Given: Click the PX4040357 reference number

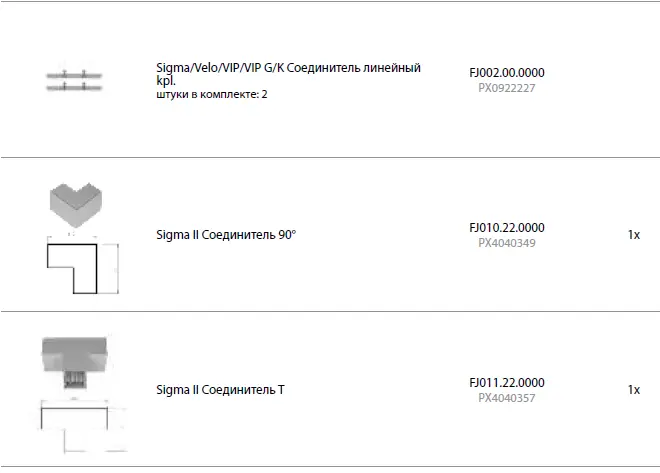Looking at the screenshot, I should click(506, 397).
